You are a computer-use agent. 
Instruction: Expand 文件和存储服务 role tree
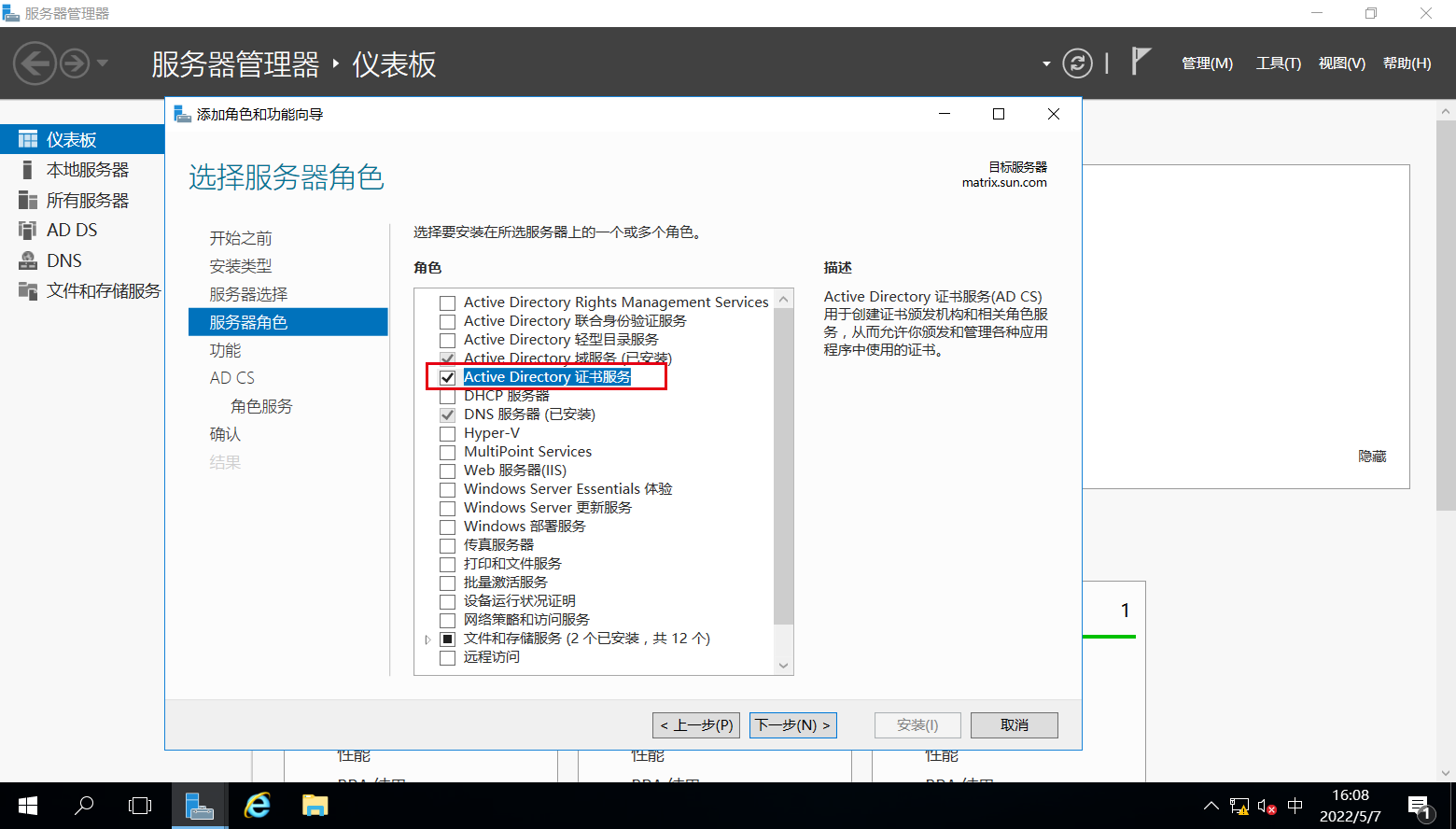point(427,639)
